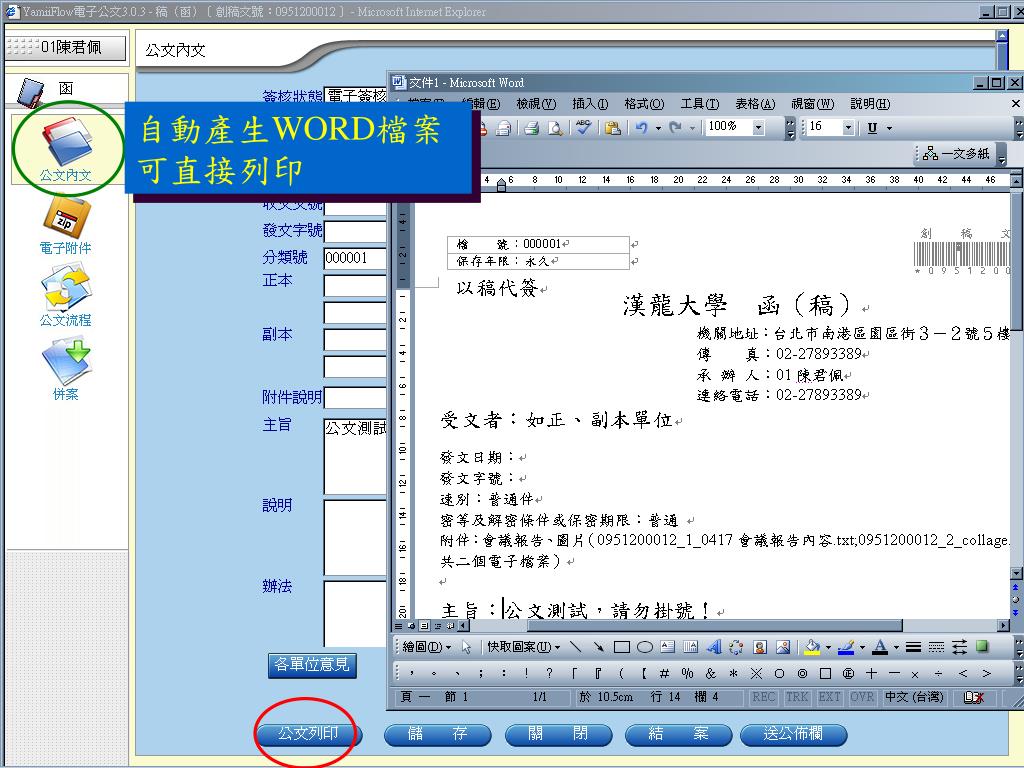Apply font color with A icon
This screenshot has height=768, width=1024.
880,647
